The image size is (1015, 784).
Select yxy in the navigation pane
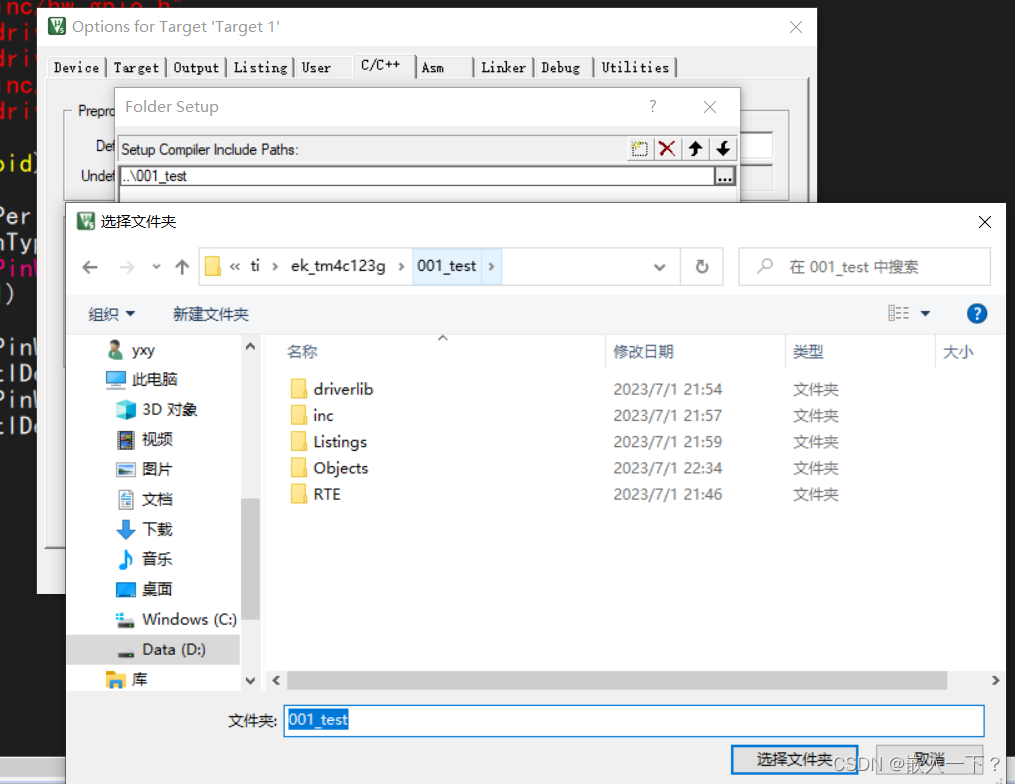pos(131,350)
